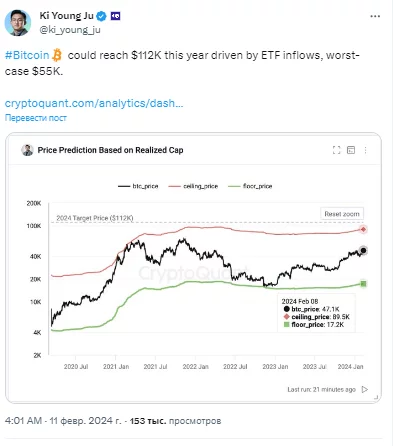Click the affiliate badge beside the verified checkmark
The width and height of the screenshot is (393, 446).
click(115, 16)
